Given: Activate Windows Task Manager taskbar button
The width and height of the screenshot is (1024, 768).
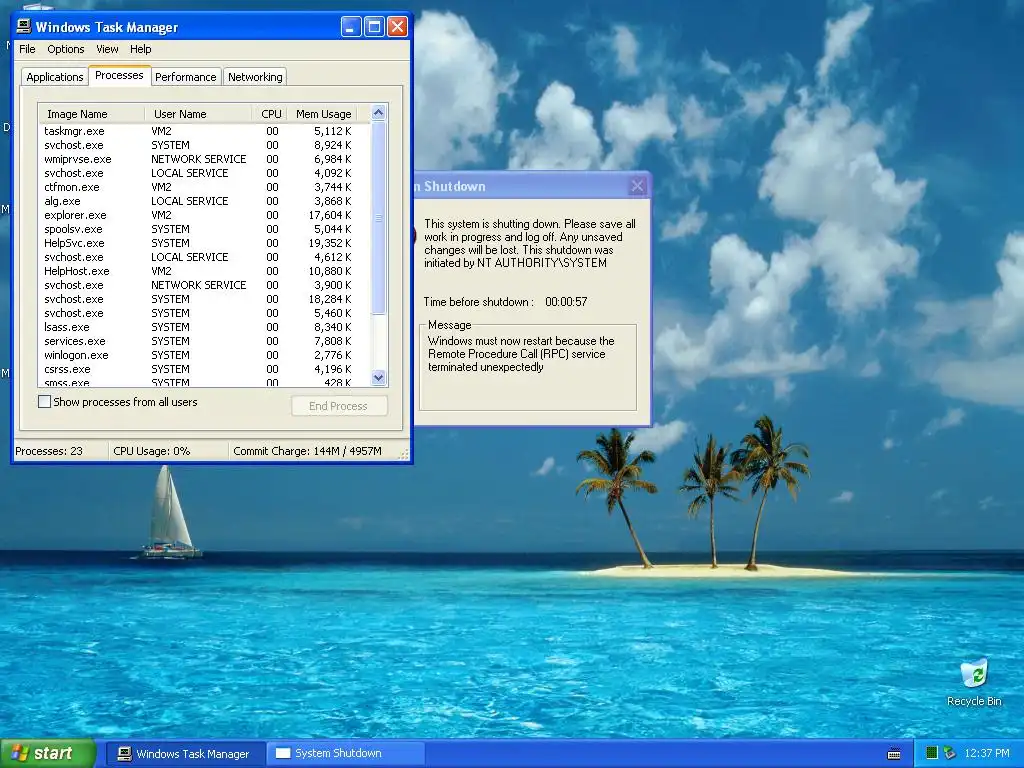Looking at the screenshot, I should [x=185, y=754].
